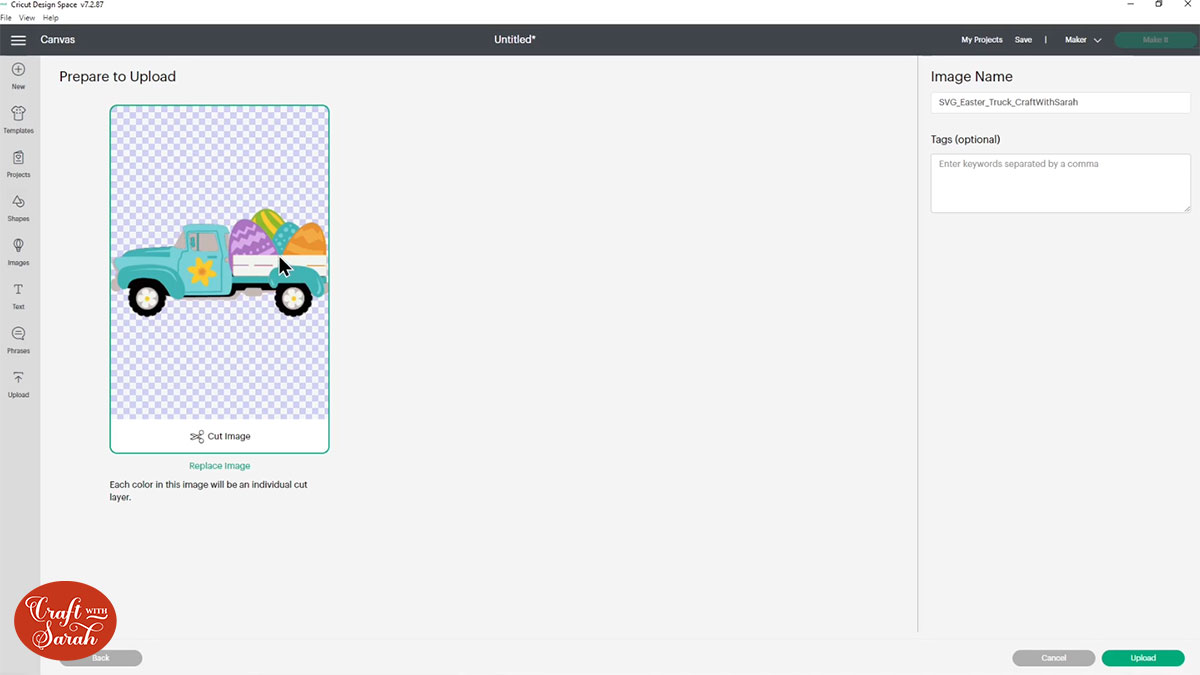Open the Images panel
Image resolution: width=1200 pixels, height=675 pixels.
point(18,250)
